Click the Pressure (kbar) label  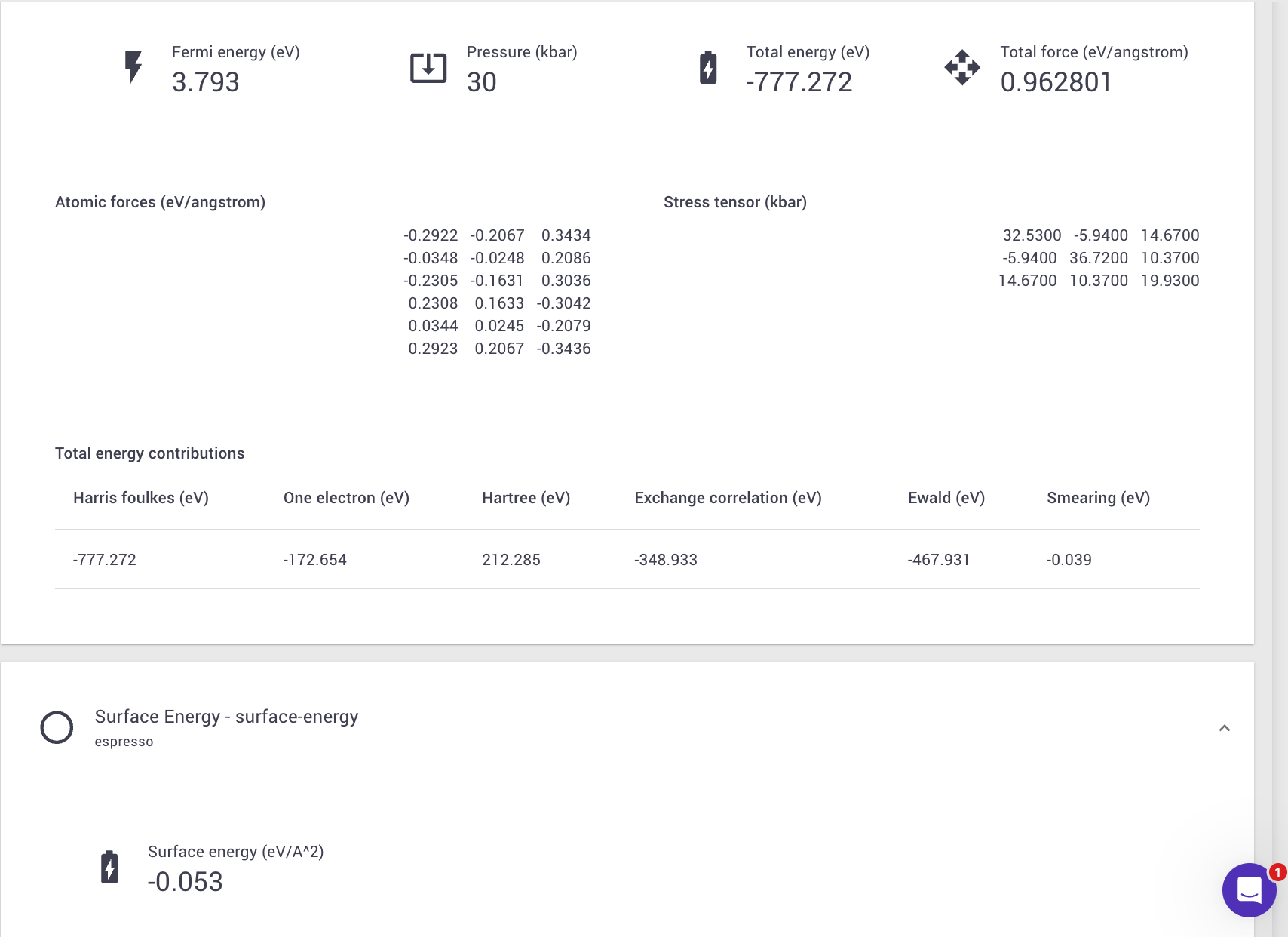tap(522, 52)
